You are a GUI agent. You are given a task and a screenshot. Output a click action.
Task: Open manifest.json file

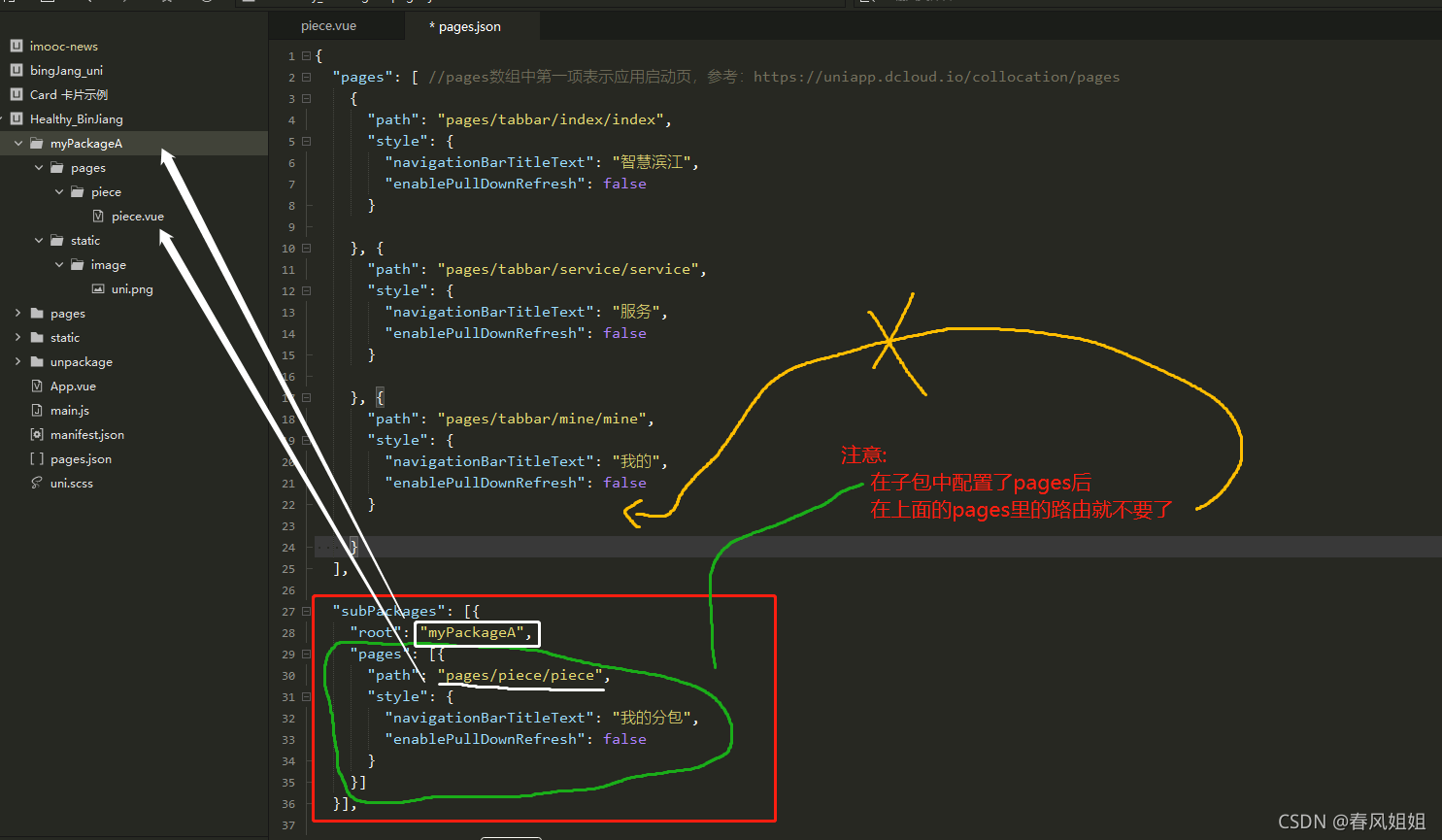(x=87, y=435)
